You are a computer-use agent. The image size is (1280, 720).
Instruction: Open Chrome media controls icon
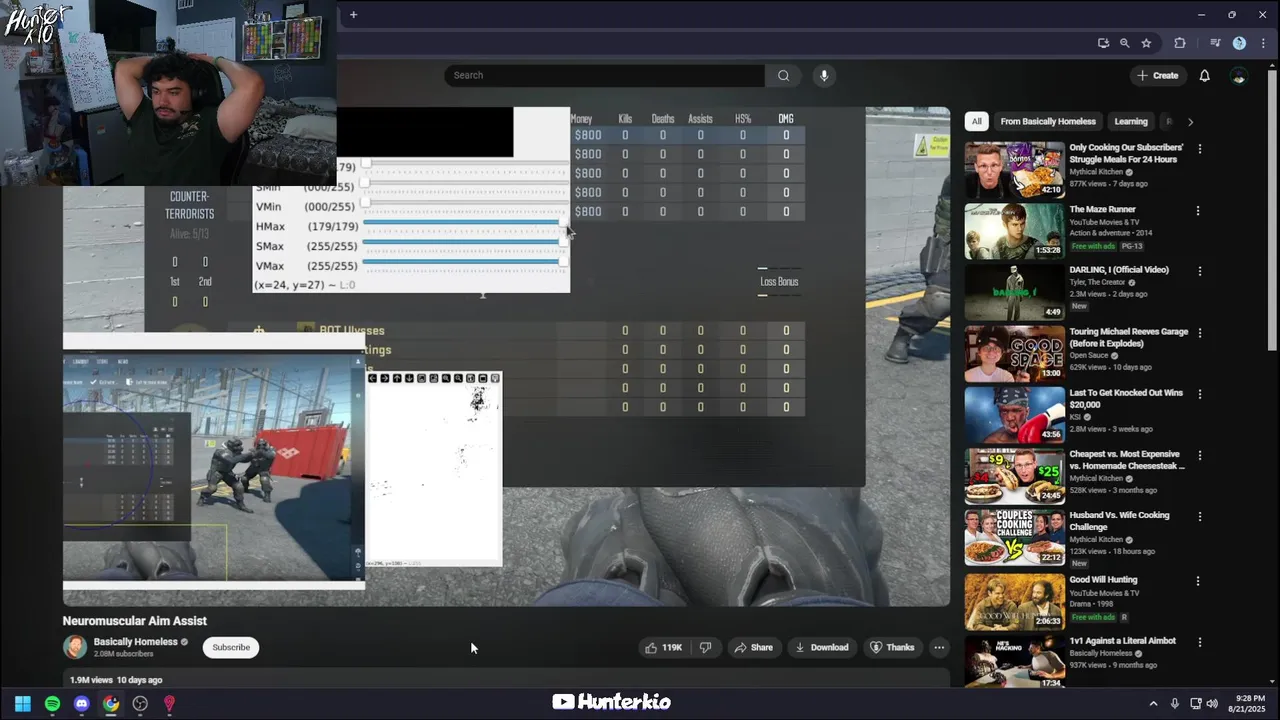pyautogui.click(x=1215, y=43)
